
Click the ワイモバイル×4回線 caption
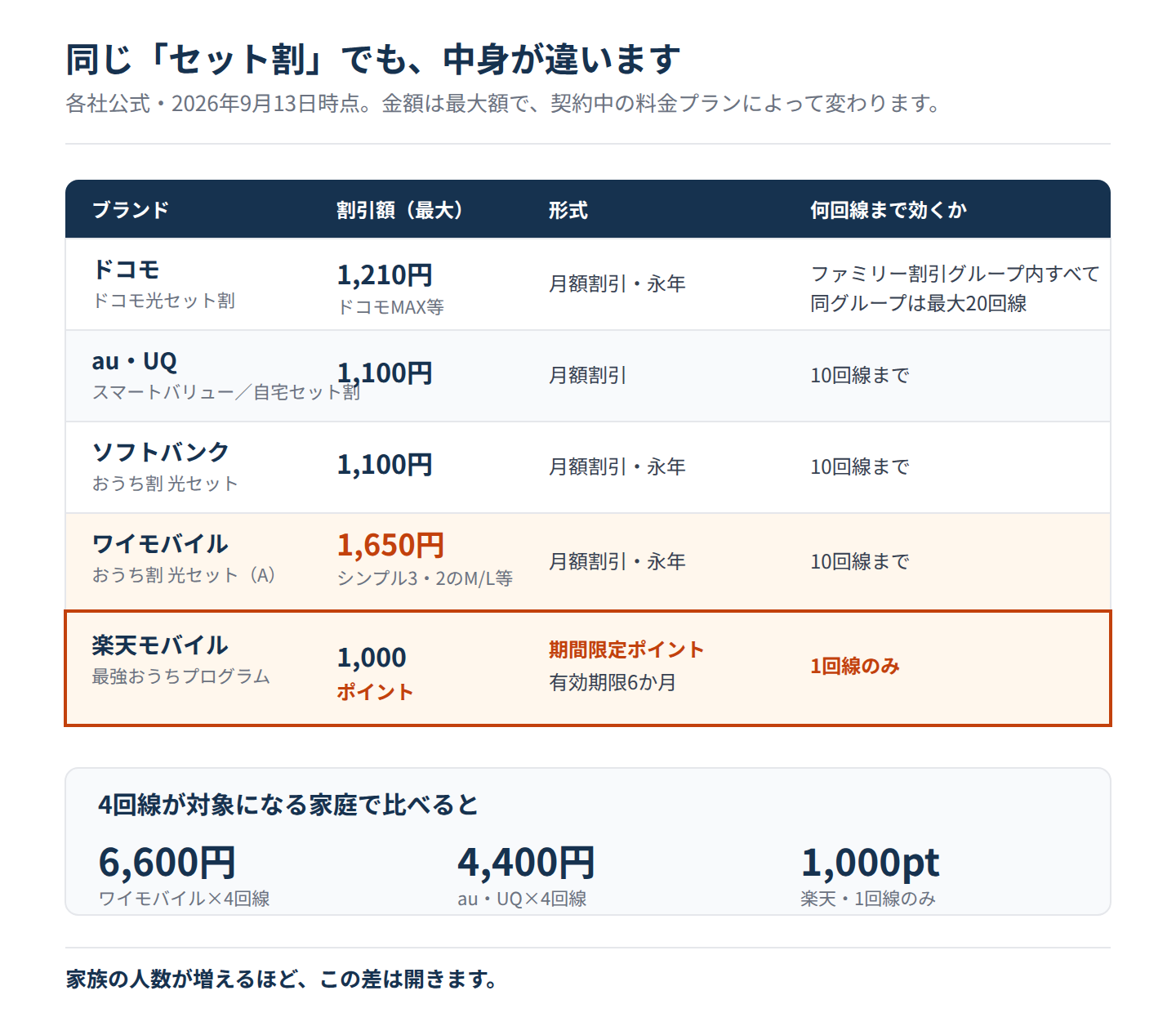[x=185, y=899]
